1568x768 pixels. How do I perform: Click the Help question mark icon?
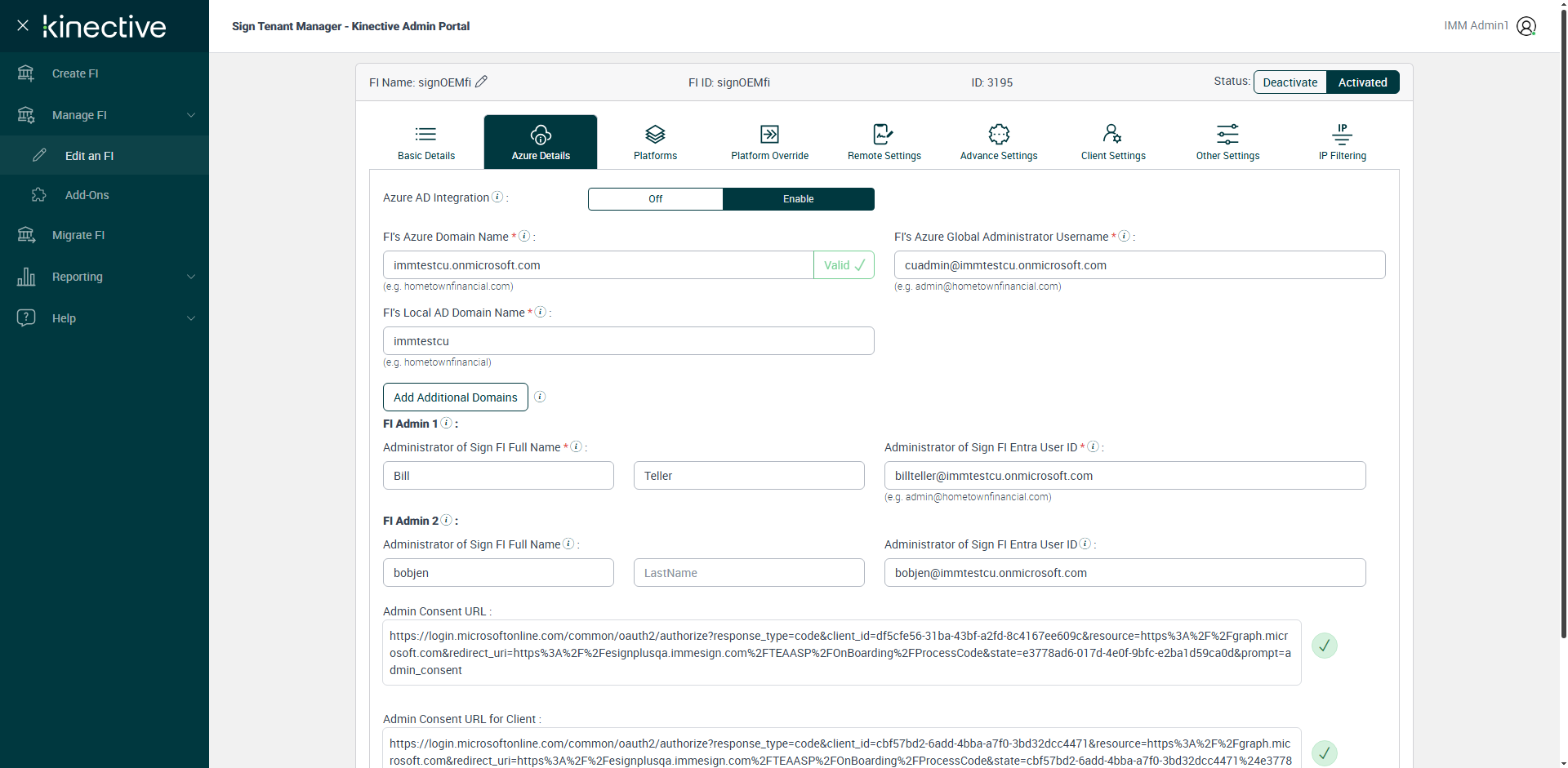(x=26, y=317)
